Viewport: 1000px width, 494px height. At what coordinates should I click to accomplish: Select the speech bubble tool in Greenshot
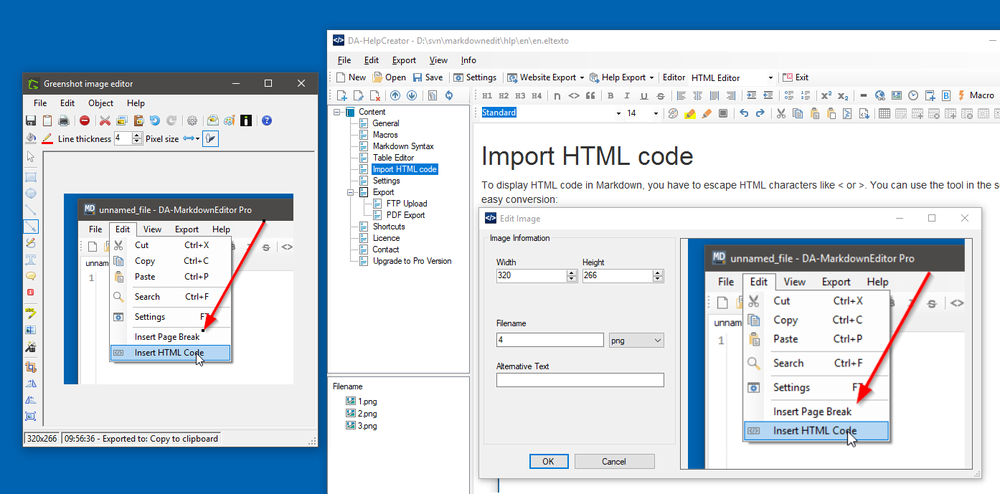click(31, 276)
